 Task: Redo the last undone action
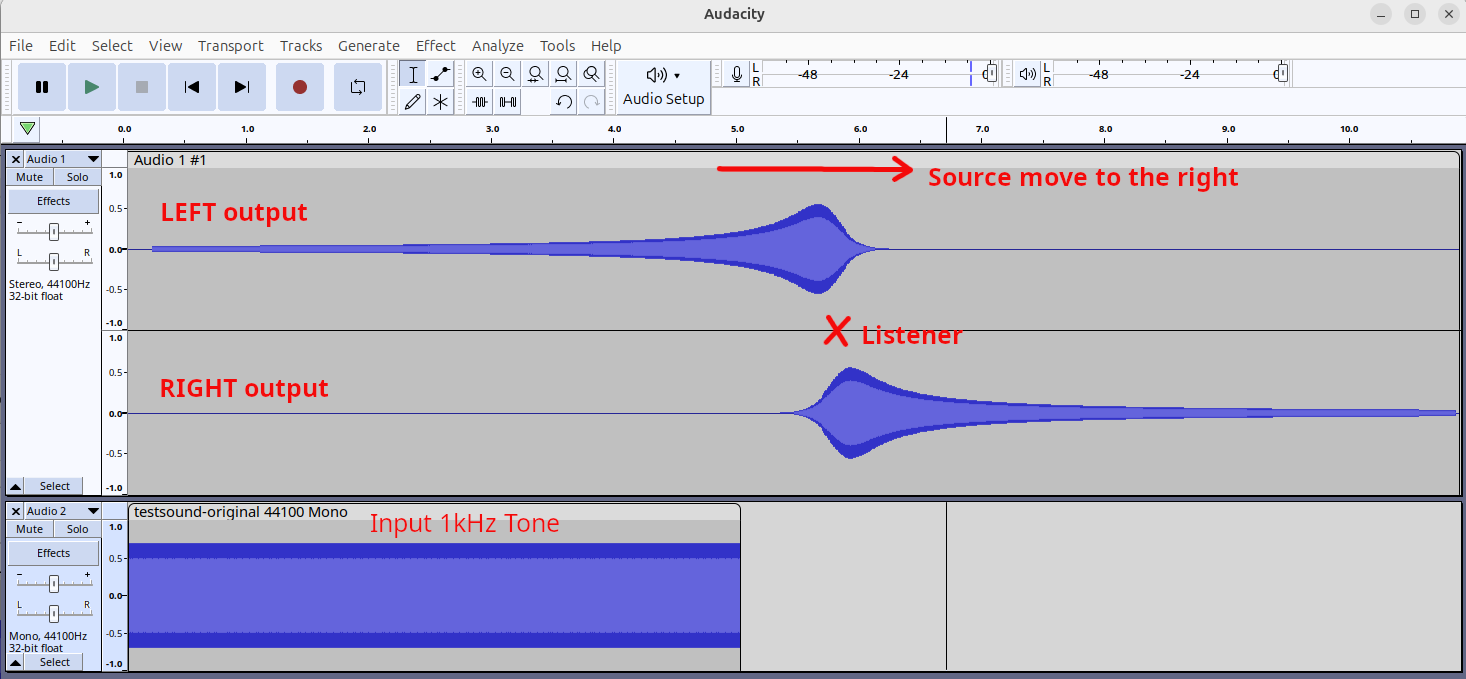[x=592, y=101]
